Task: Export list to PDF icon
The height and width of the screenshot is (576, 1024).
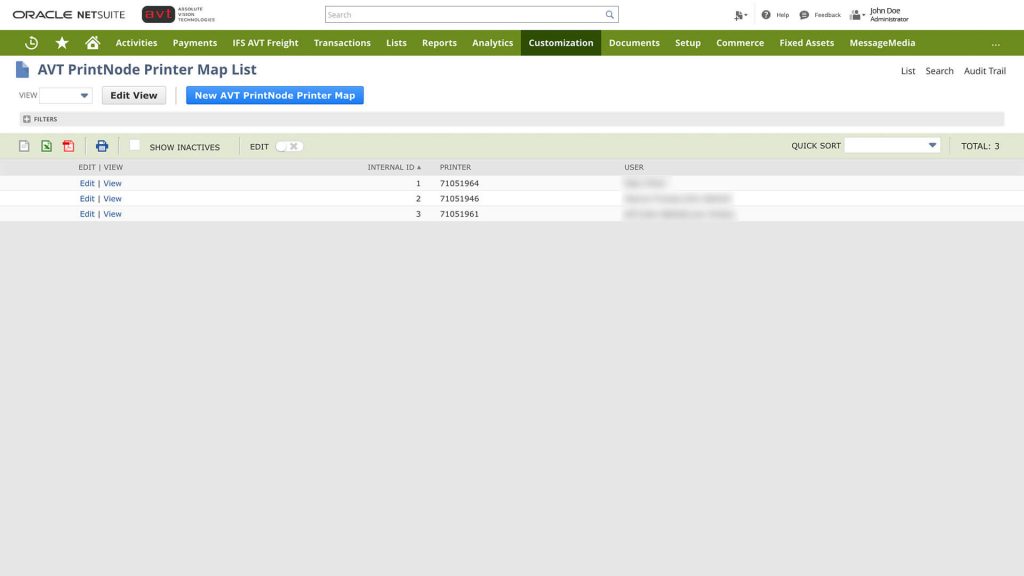Action: [x=69, y=146]
